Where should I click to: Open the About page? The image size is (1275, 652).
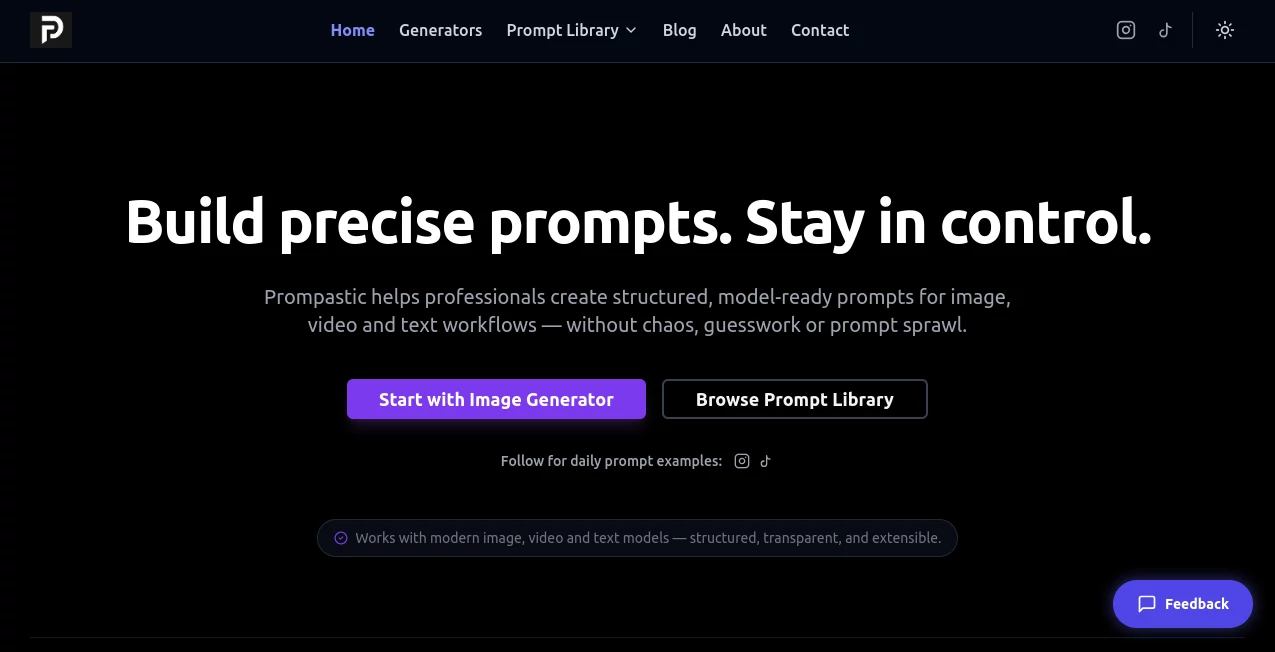[x=743, y=30]
